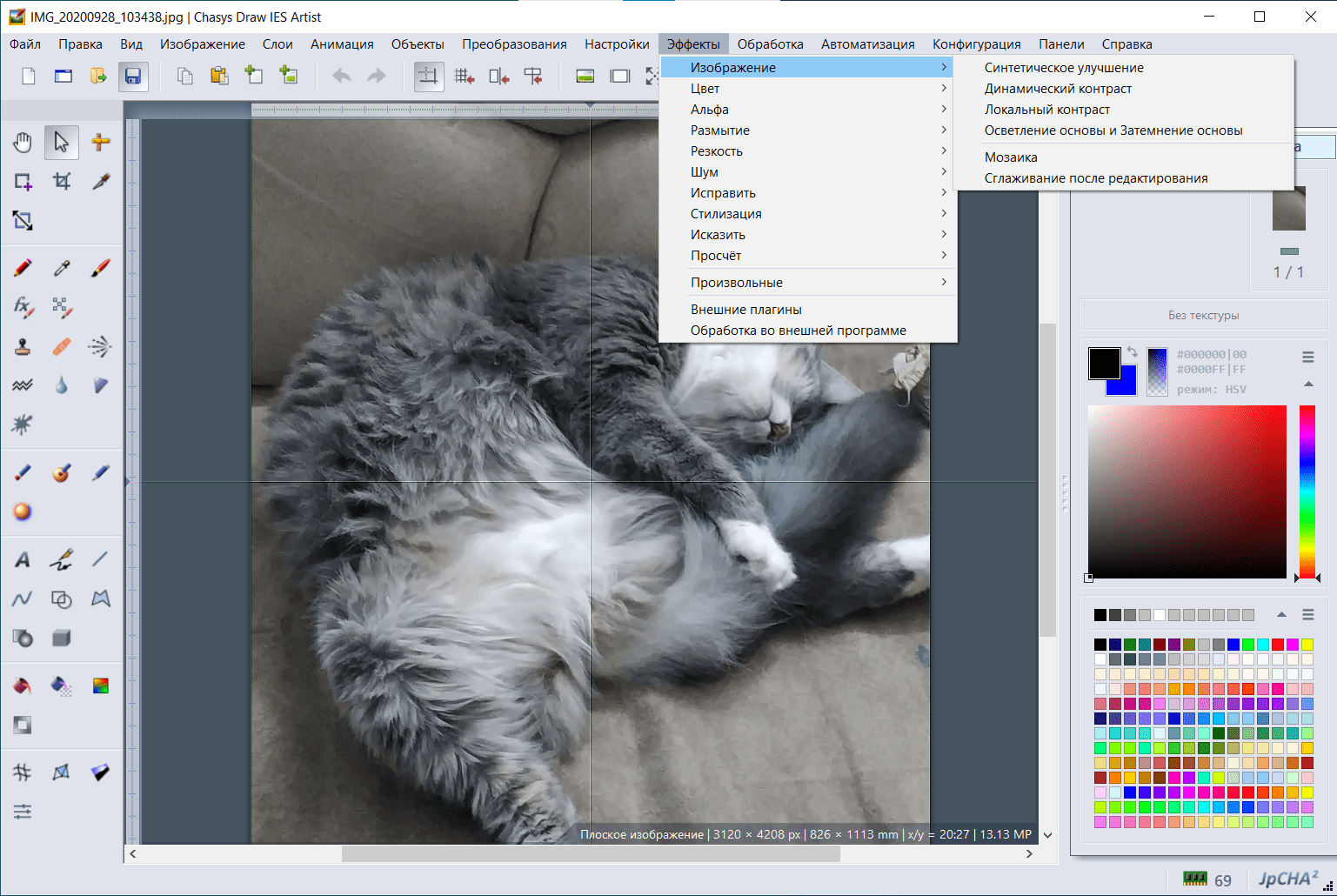Viewport: 1337px width, 896px height.
Task: Expand the Размытие submenu
Action: pyautogui.click(x=807, y=130)
